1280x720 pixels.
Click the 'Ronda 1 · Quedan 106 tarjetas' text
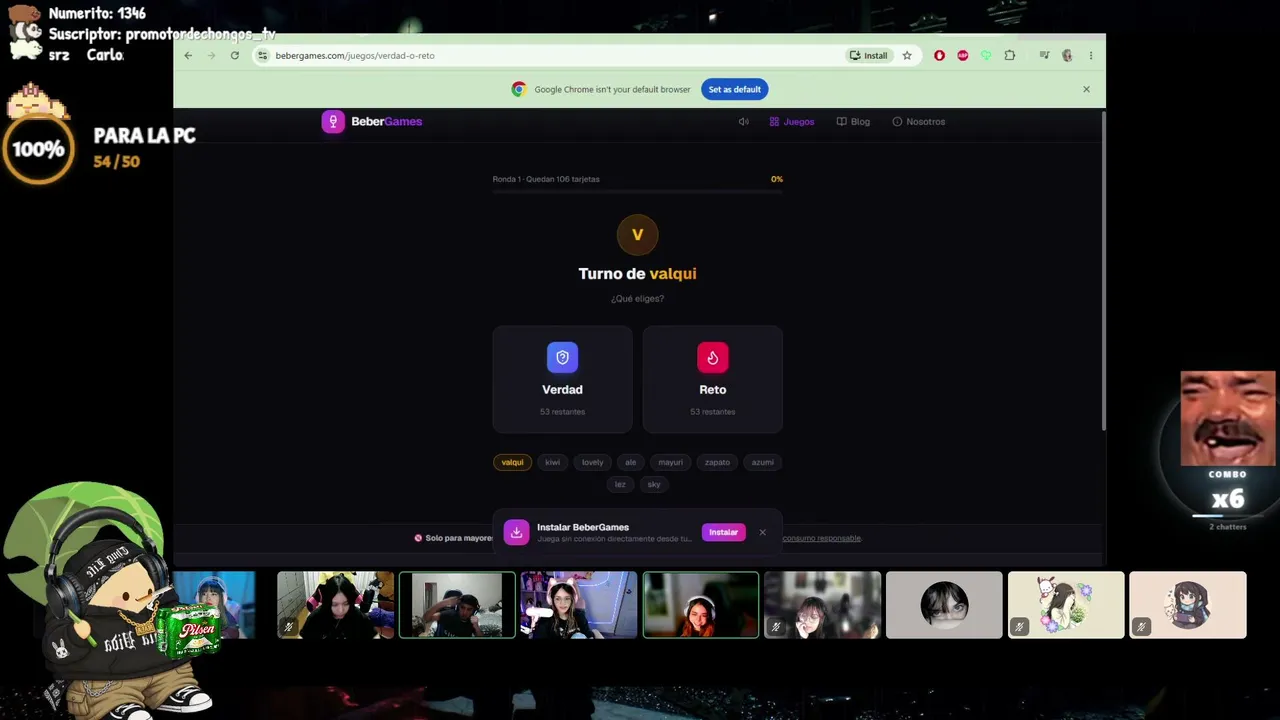click(x=546, y=179)
